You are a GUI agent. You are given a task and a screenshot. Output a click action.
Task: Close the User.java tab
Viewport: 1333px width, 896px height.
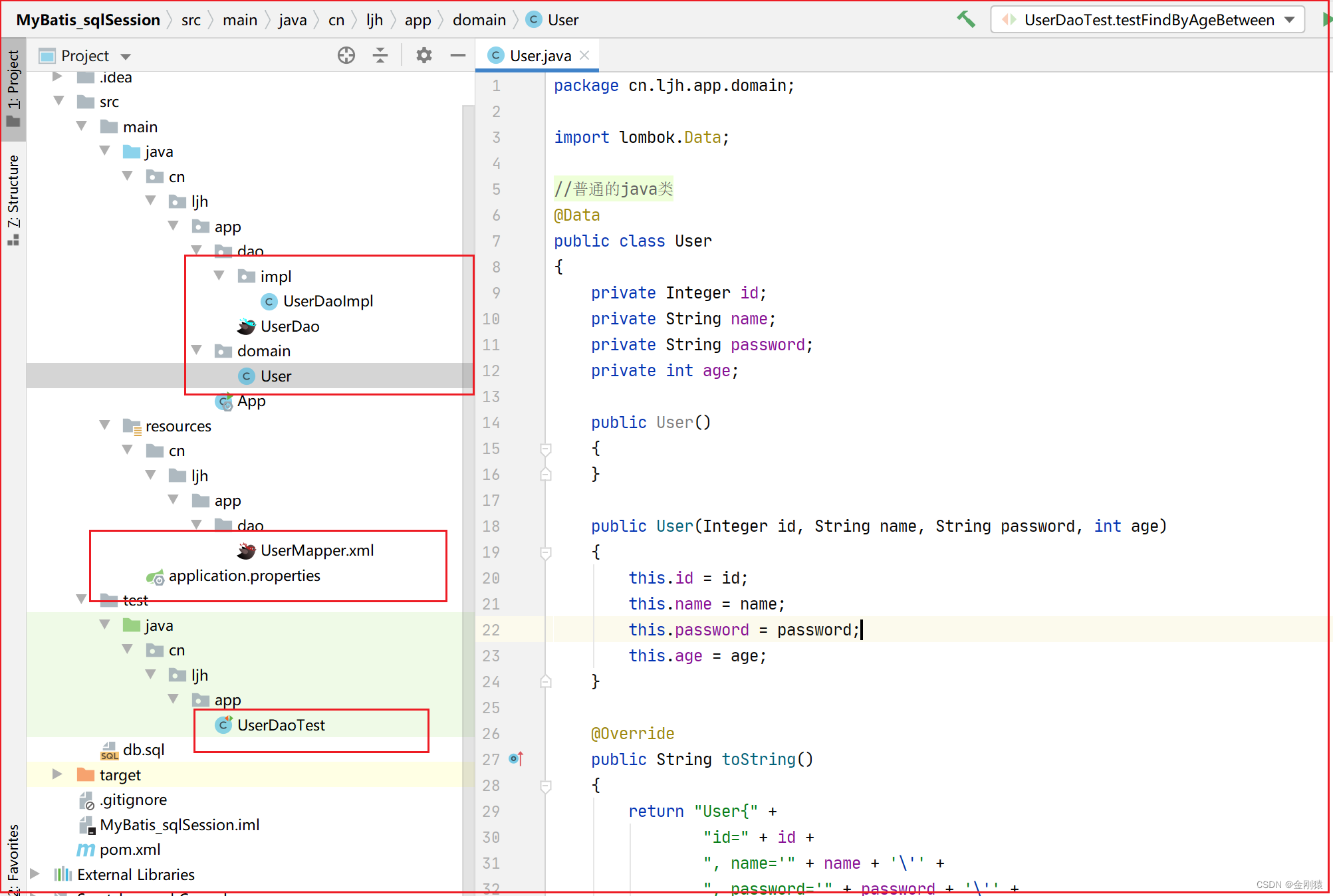(x=584, y=56)
